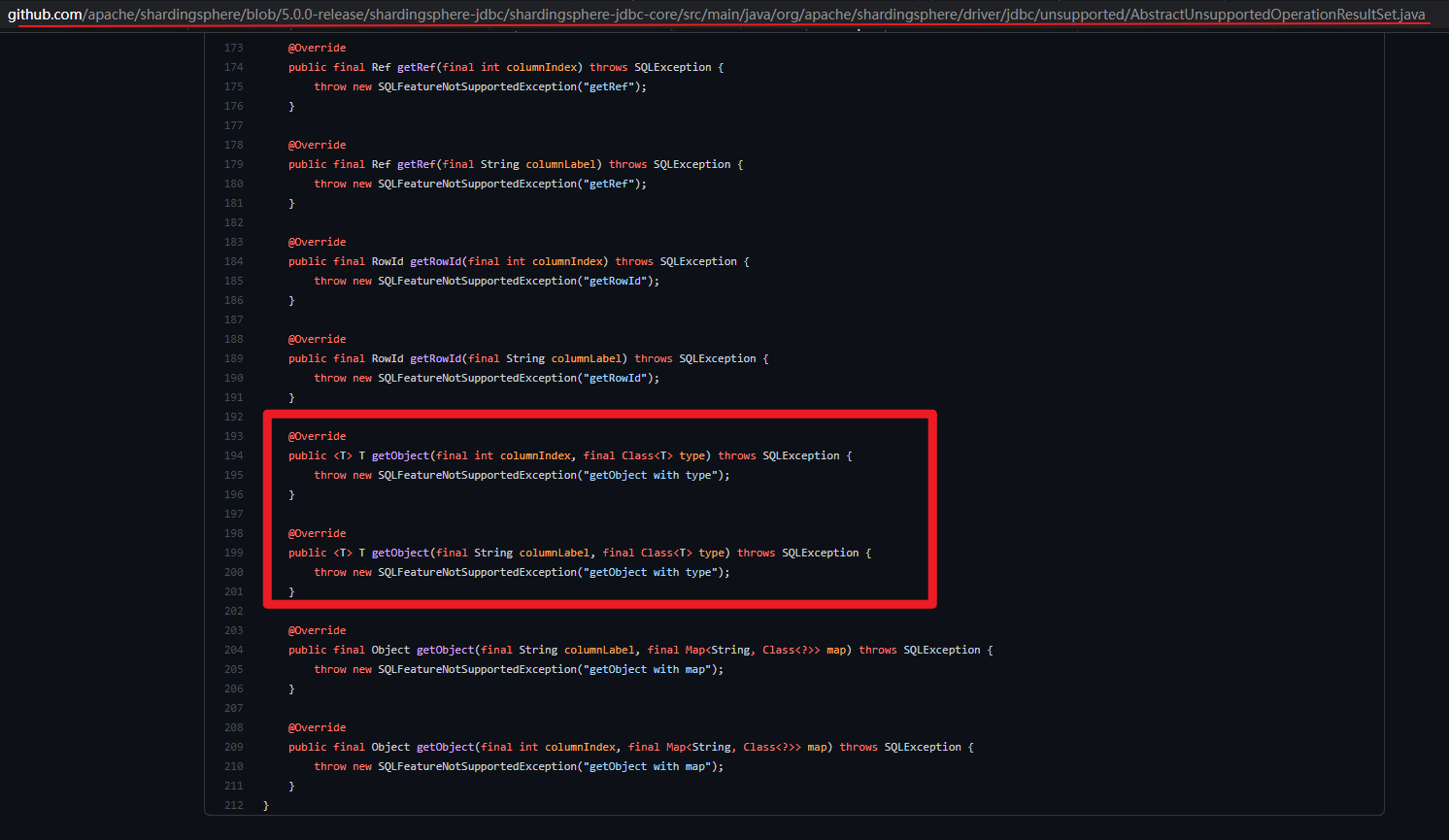Click "getObject with type" string on line 200

coord(651,572)
